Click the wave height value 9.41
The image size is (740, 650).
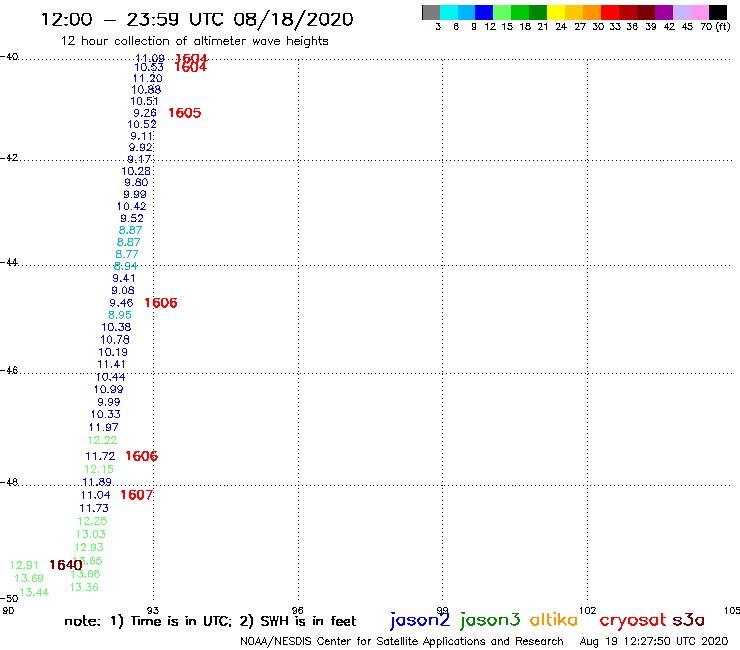[124, 279]
